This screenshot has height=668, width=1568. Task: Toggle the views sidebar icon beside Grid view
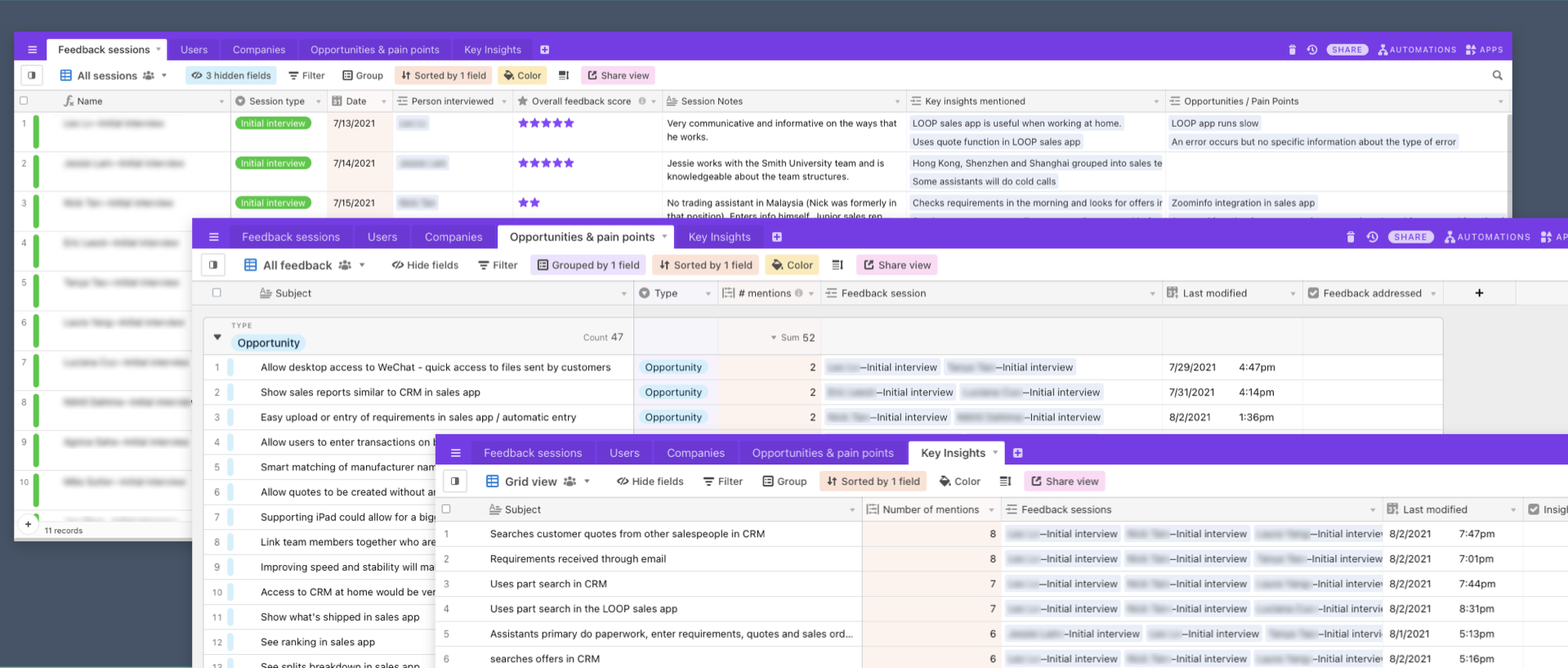[455, 481]
